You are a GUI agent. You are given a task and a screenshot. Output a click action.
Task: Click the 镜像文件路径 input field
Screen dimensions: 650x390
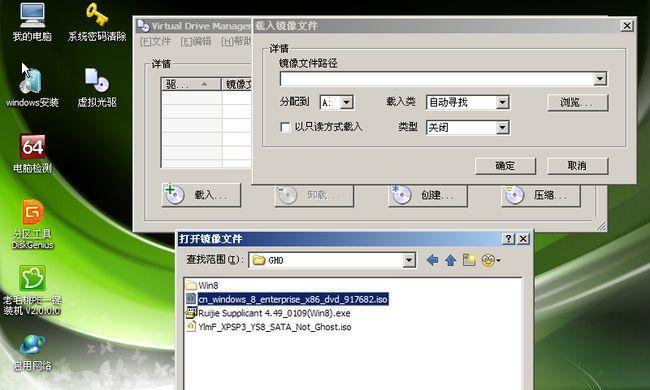click(x=437, y=79)
